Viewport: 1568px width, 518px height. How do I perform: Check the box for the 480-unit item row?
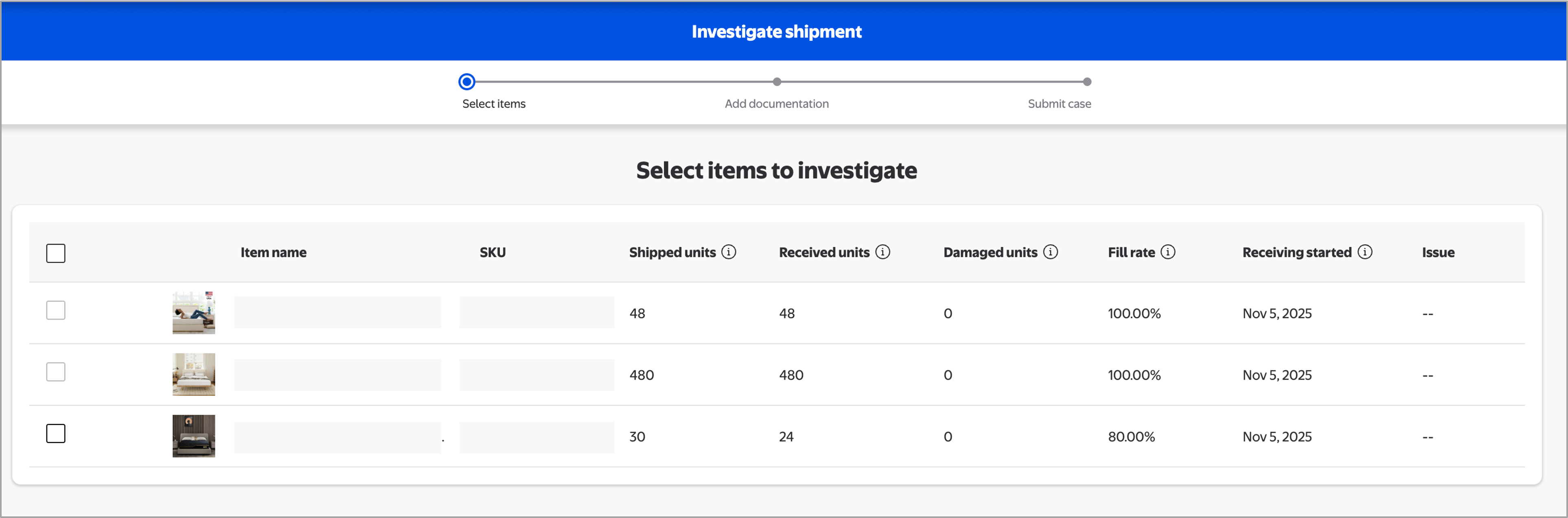click(55, 372)
